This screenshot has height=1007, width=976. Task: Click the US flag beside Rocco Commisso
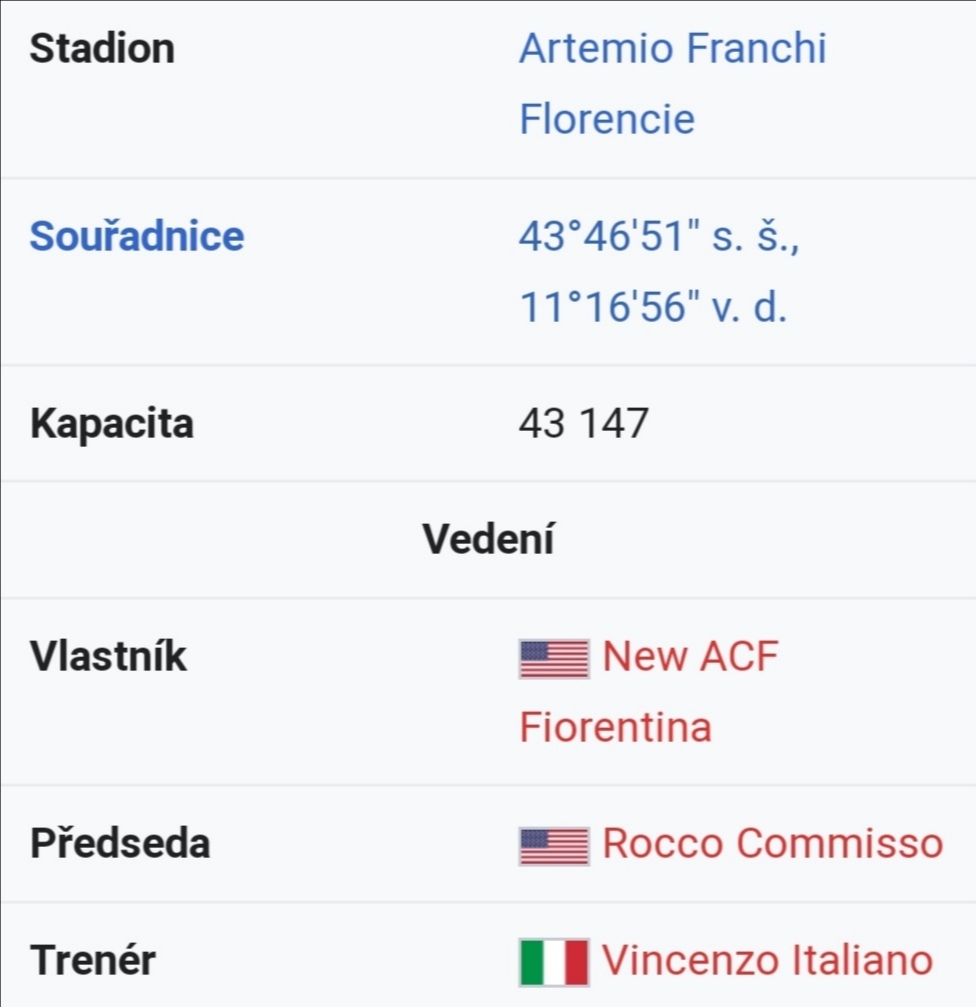(x=554, y=846)
